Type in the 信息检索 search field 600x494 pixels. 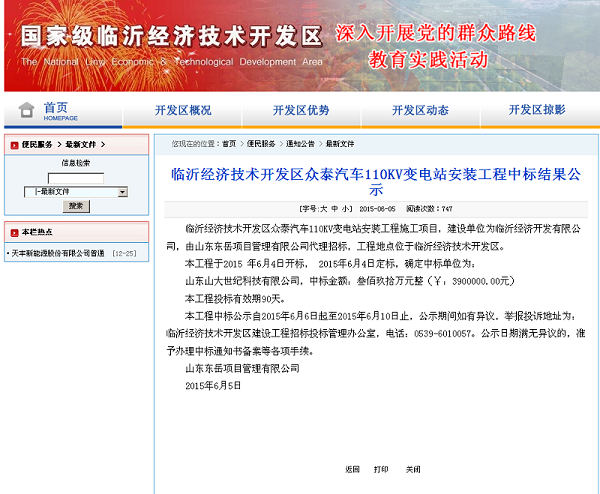point(75,177)
